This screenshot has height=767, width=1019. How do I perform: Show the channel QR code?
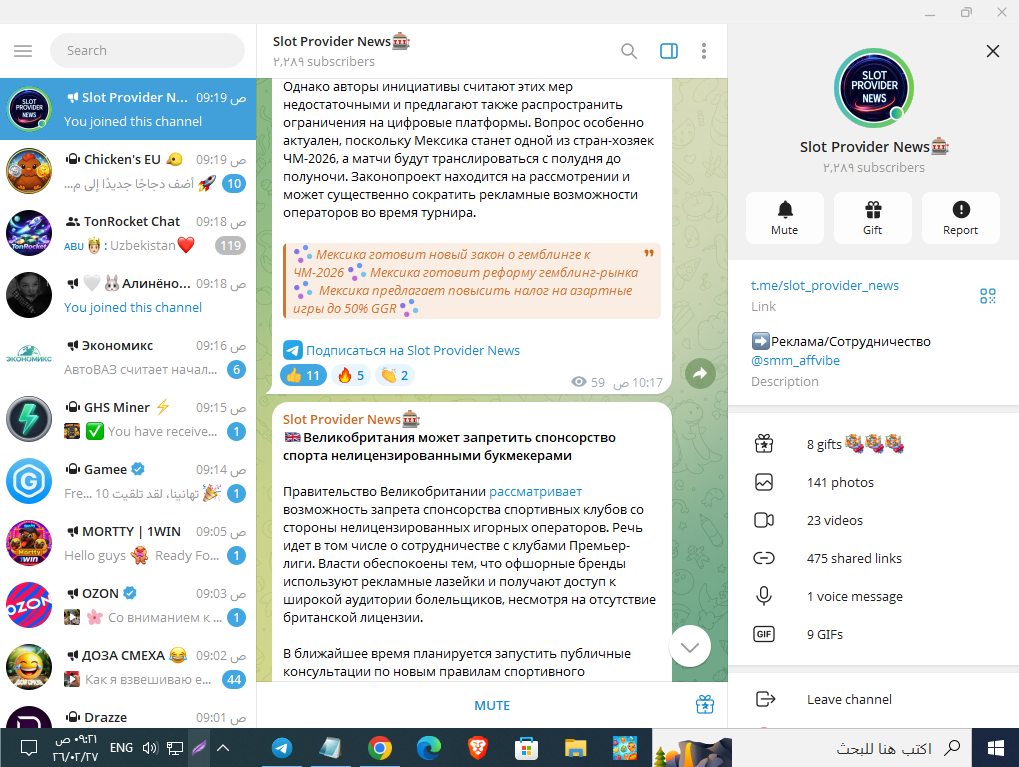pyautogui.click(x=988, y=296)
